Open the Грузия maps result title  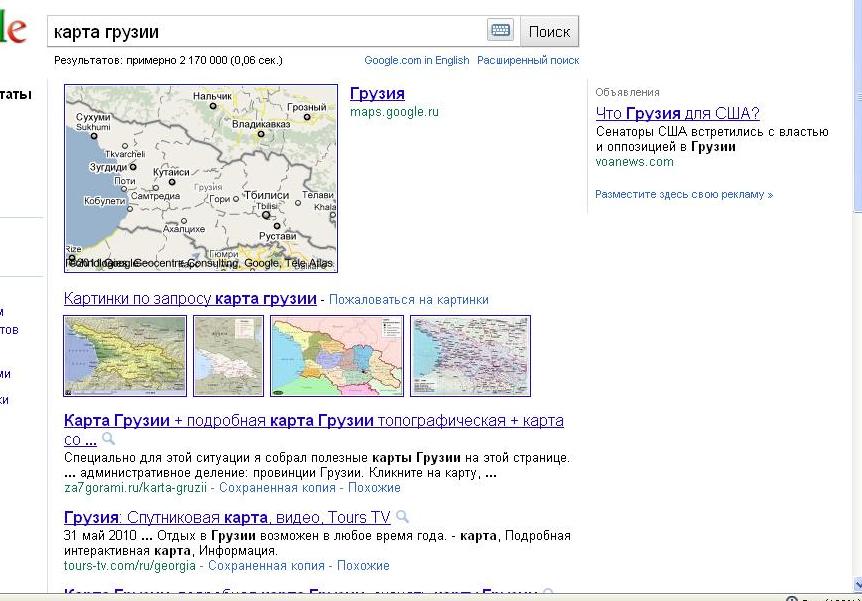[377, 93]
